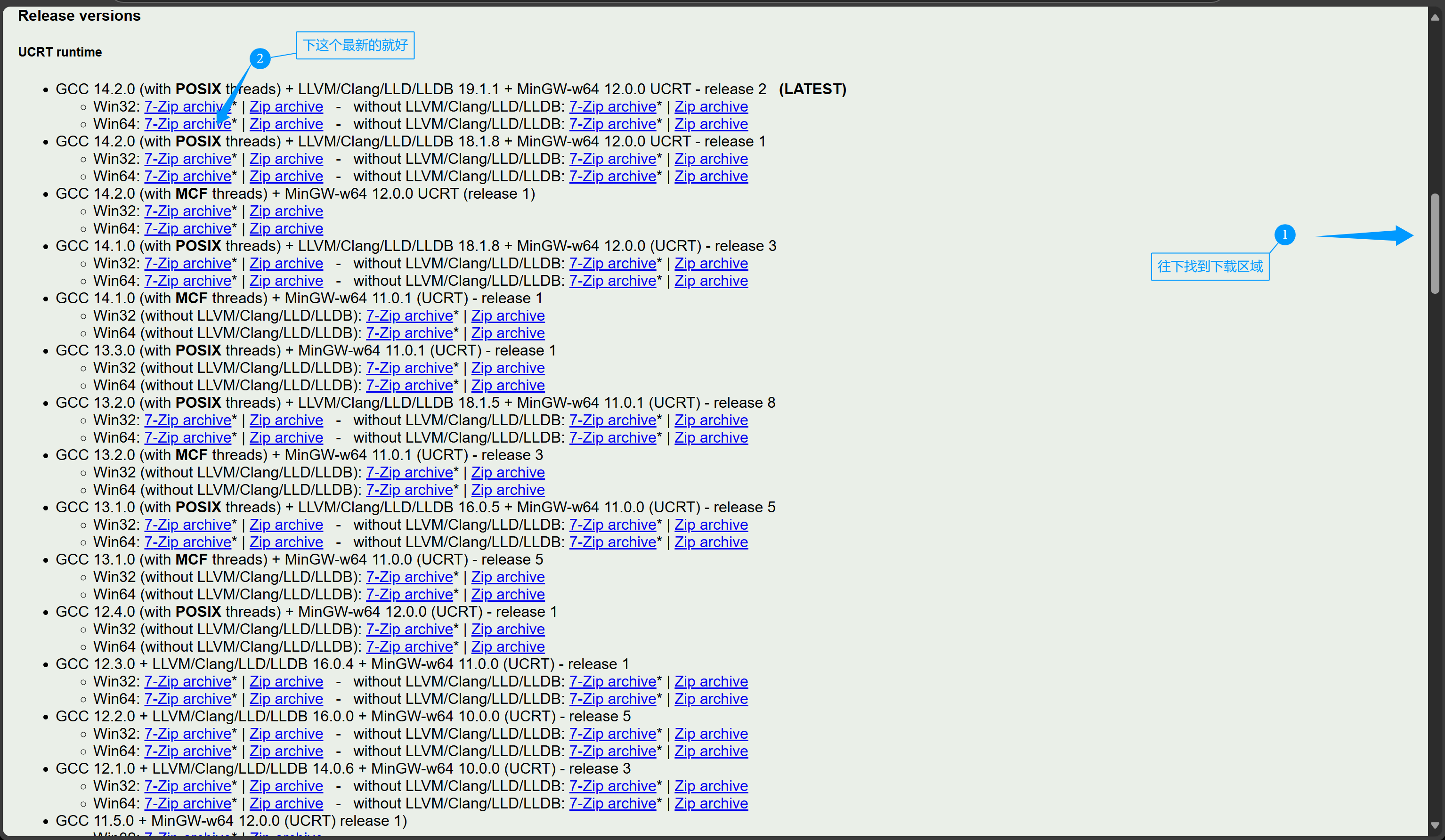The height and width of the screenshot is (840, 1445).
Task: Open Win64 7-Zip archive for GCC 12.1.0 LLVM 14.0.6
Action: click(x=187, y=803)
